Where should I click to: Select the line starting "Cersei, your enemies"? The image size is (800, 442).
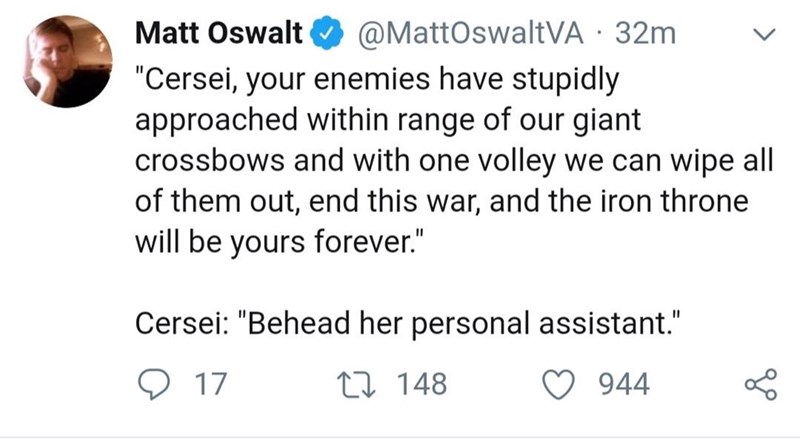pos(377,81)
